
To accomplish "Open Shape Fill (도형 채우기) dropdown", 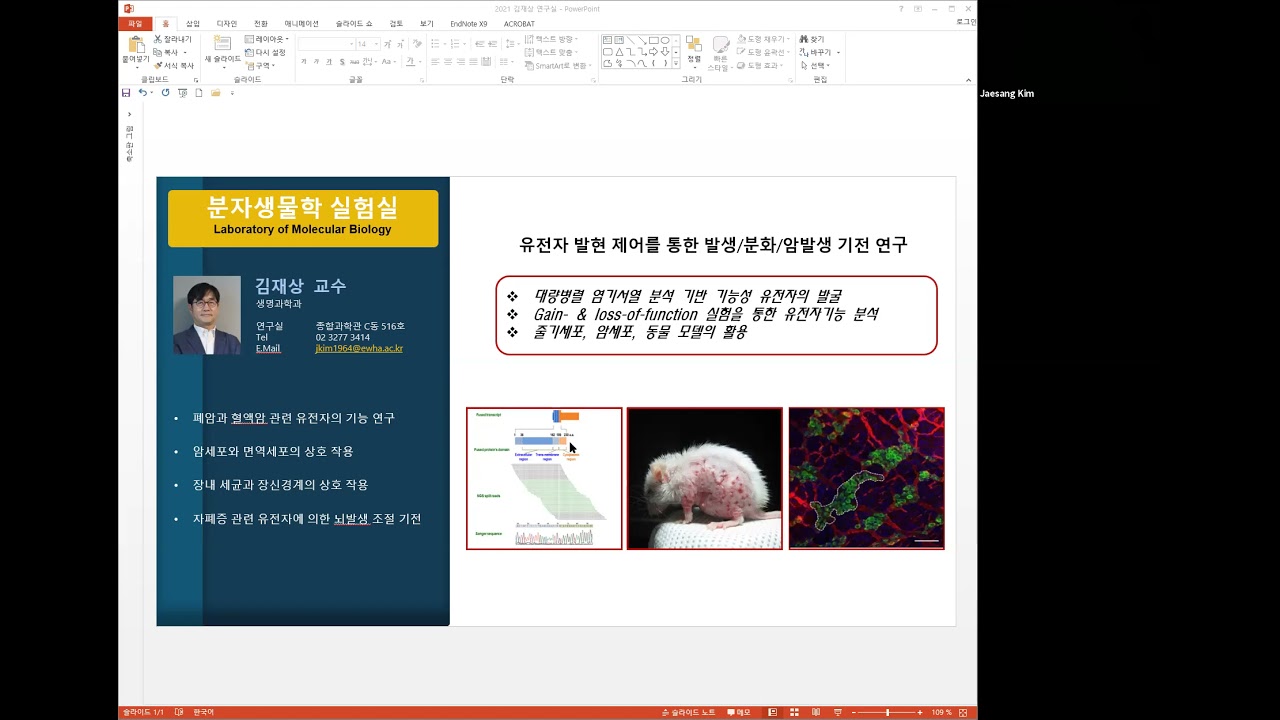I will (764, 39).
